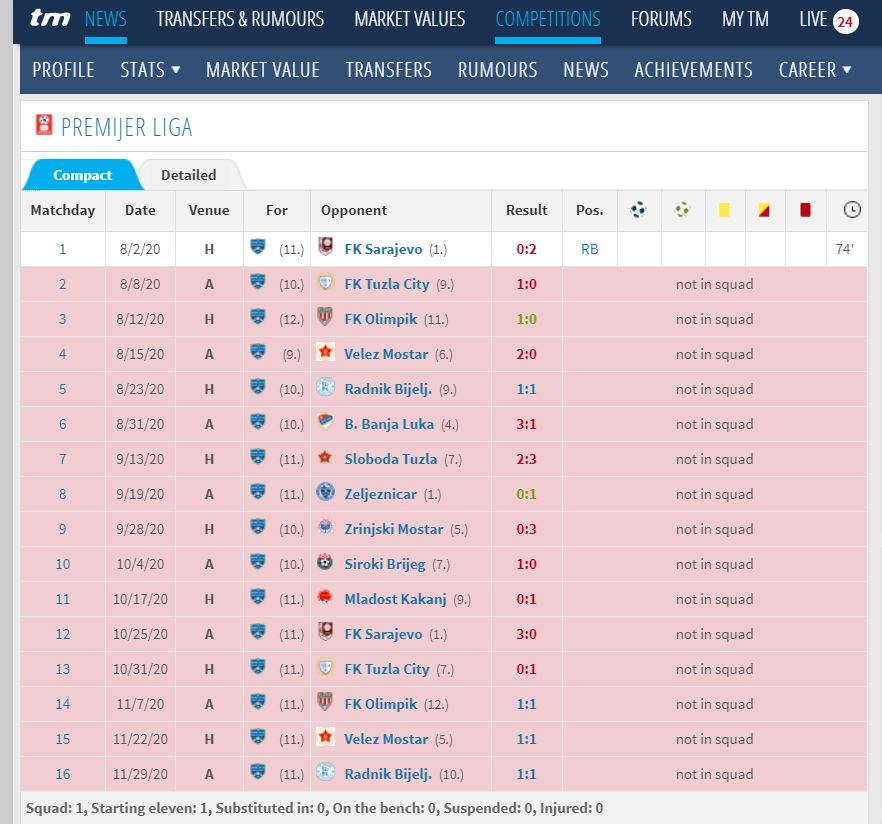Viewport: 882px width, 824px height.
Task: Click the Result column header
Action: pyautogui.click(x=526, y=210)
